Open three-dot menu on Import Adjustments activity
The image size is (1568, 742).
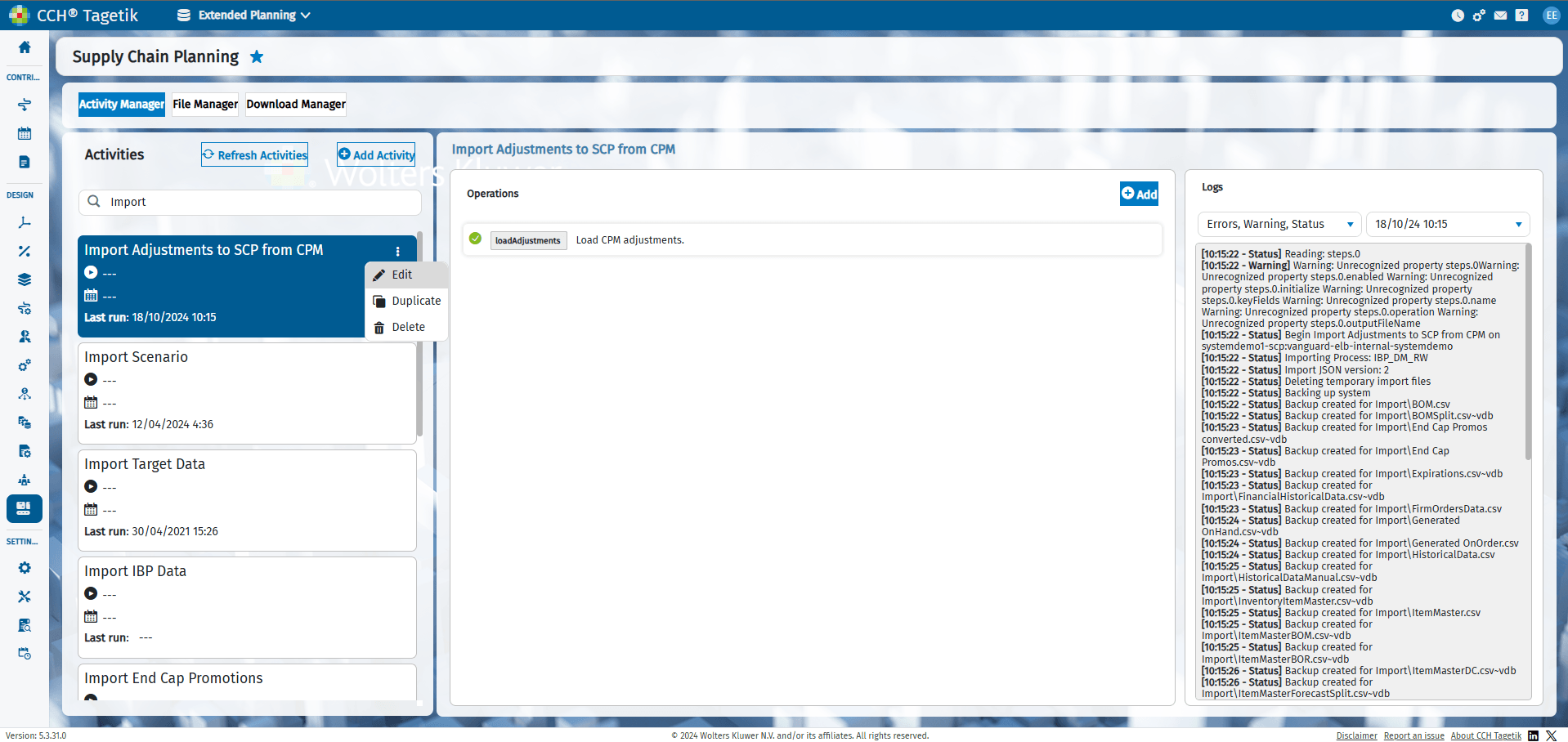pyautogui.click(x=398, y=251)
